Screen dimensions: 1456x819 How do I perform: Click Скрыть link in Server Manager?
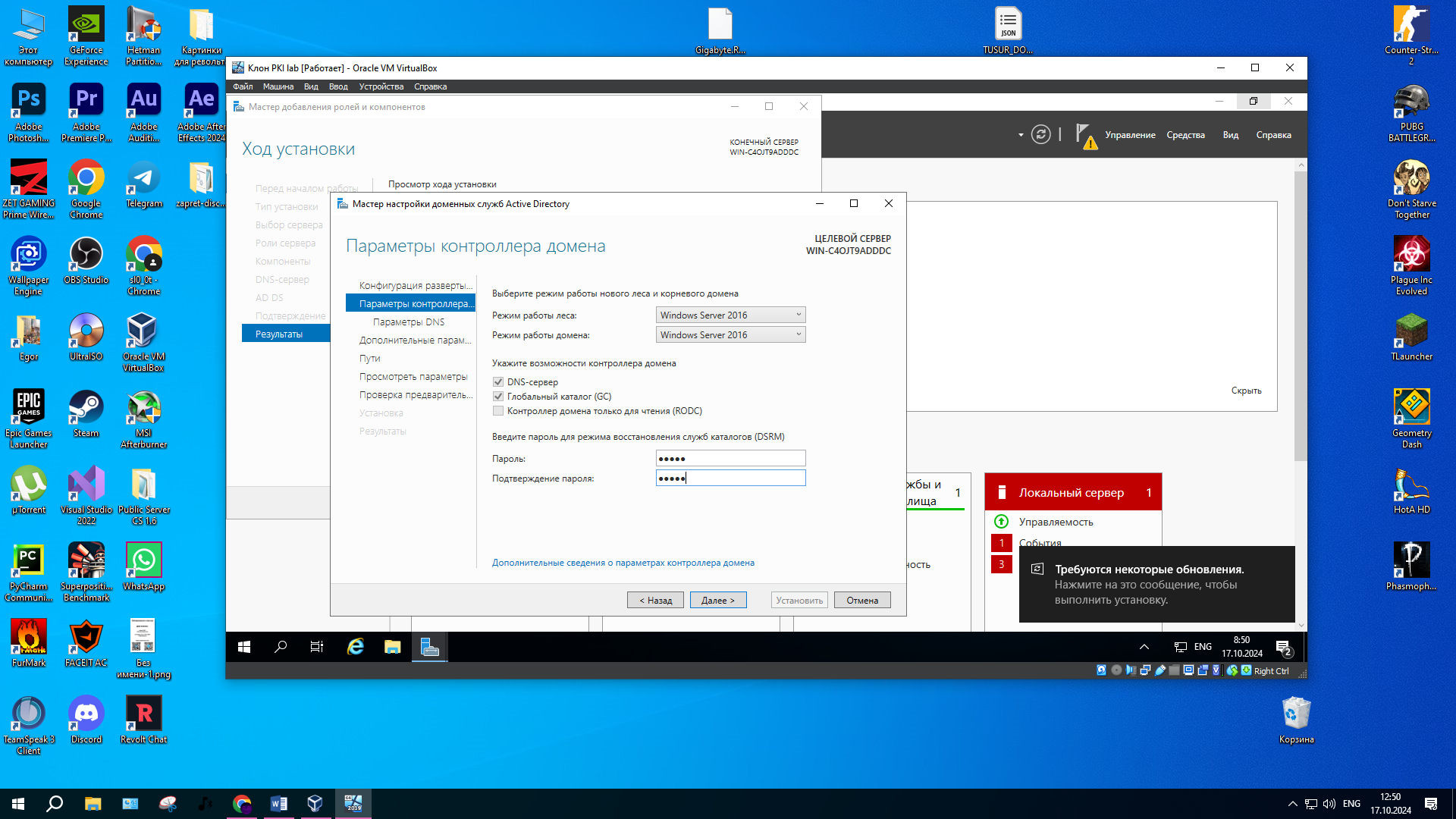(1246, 391)
